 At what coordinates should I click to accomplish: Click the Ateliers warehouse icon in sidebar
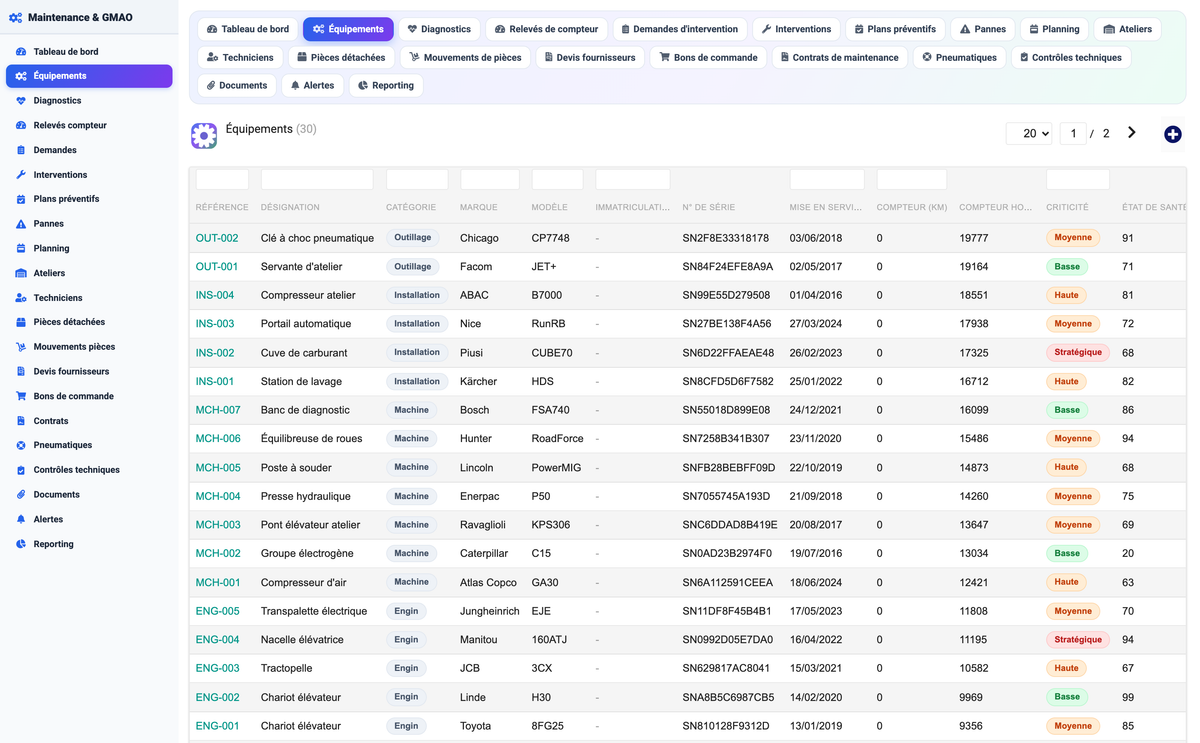(x=21, y=273)
